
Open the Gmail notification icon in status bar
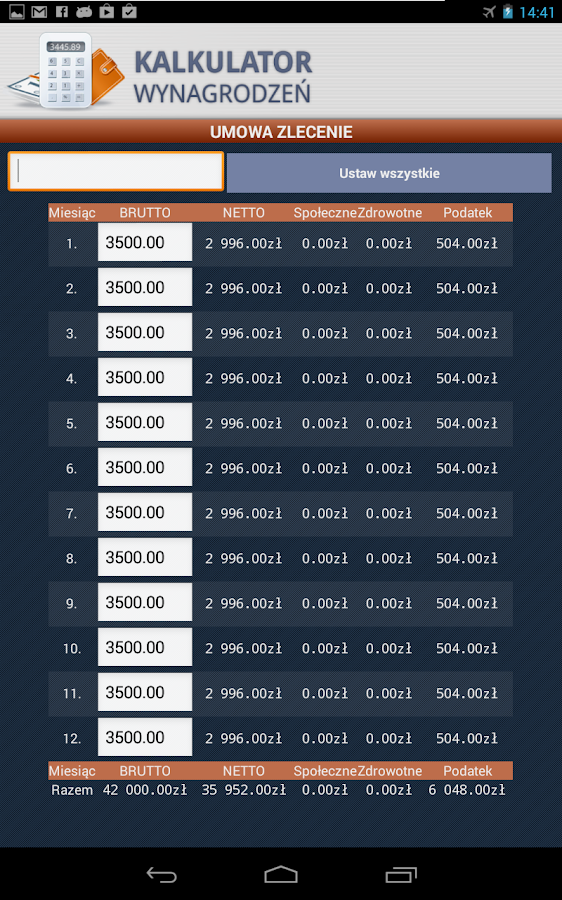tap(39, 11)
